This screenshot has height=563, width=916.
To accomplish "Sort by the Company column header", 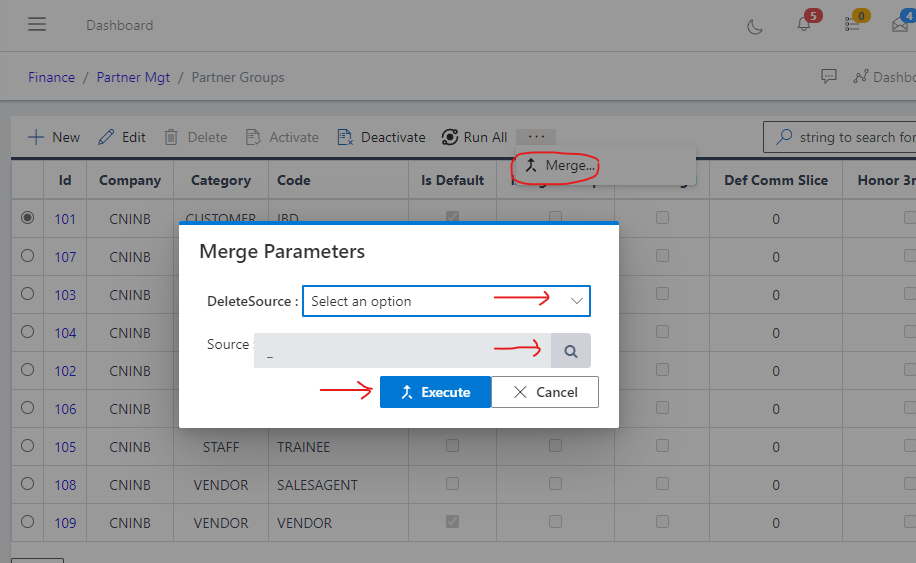I will pos(130,180).
